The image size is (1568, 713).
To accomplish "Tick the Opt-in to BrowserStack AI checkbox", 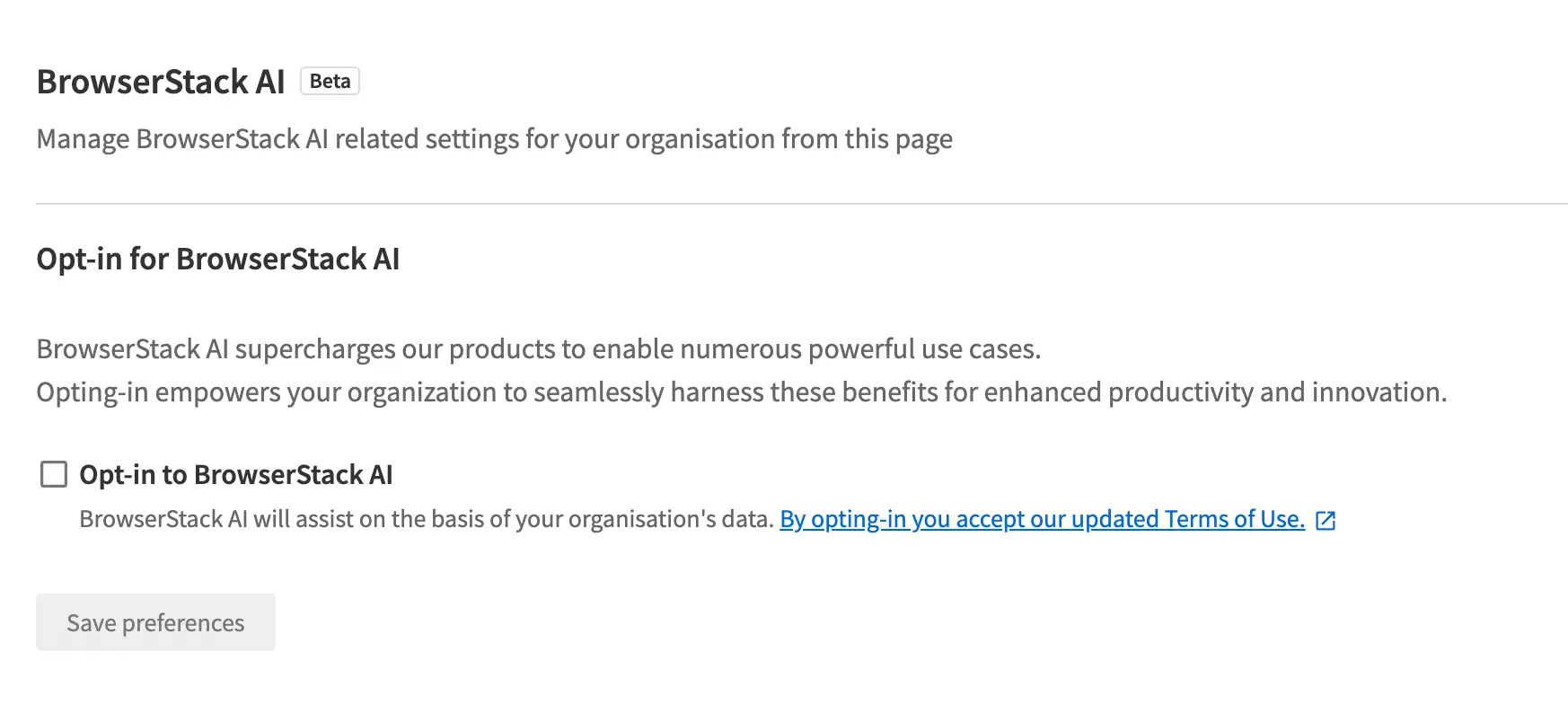I will click(x=54, y=474).
